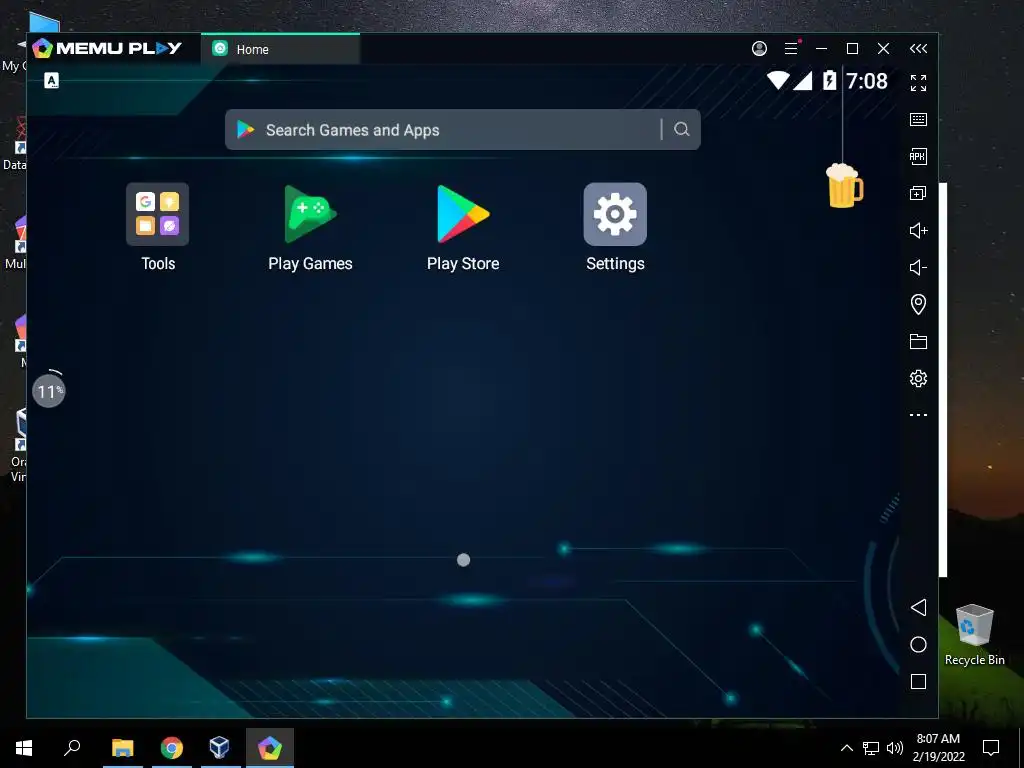Select the Recycle Bin desktop icon
The width and height of the screenshot is (1024, 768).
coord(974,635)
